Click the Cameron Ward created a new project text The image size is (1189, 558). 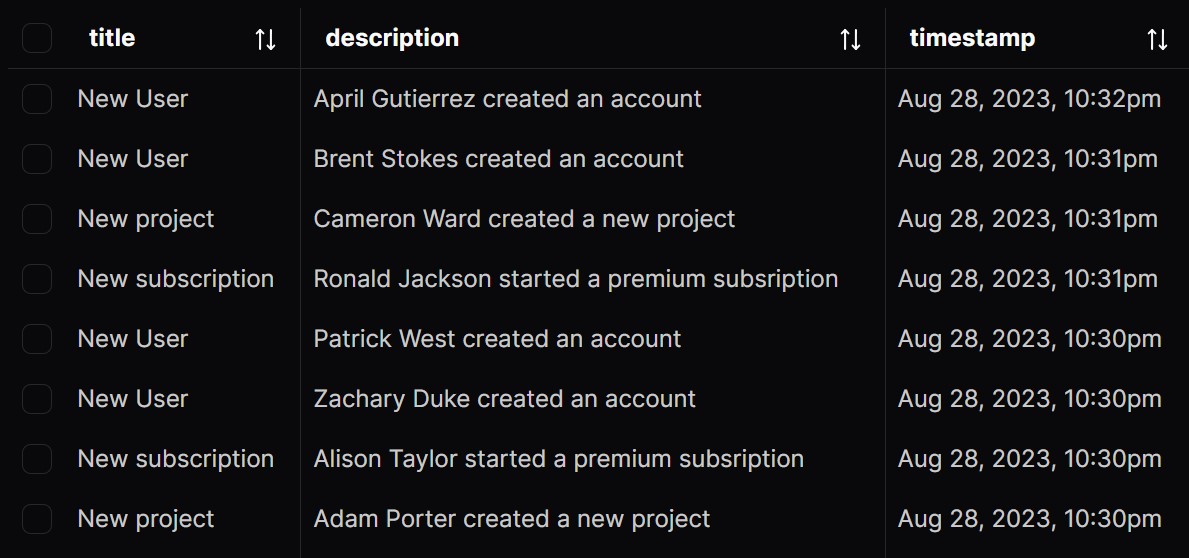point(524,219)
